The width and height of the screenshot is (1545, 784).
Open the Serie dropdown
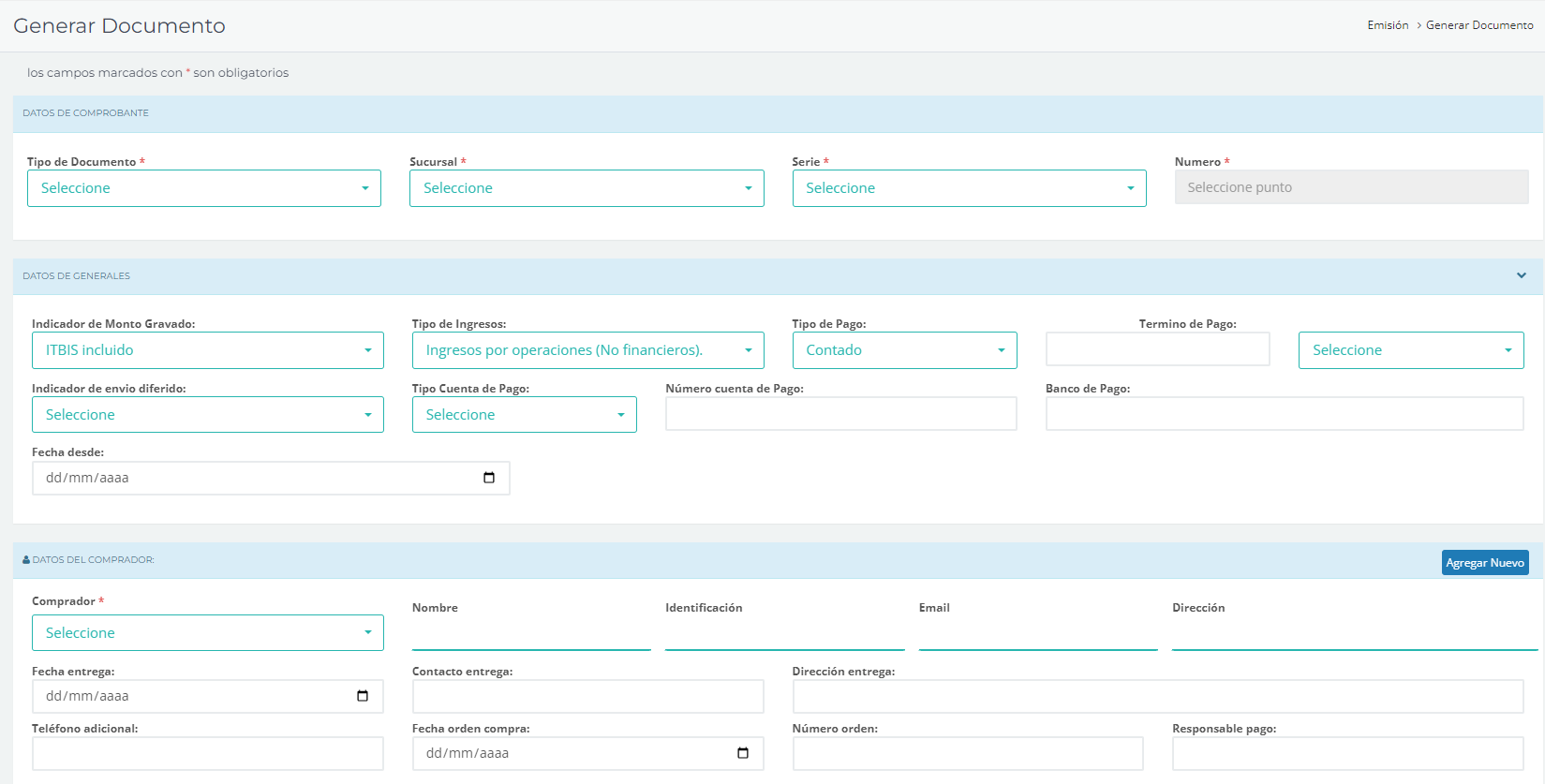click(x=968, y=188)
